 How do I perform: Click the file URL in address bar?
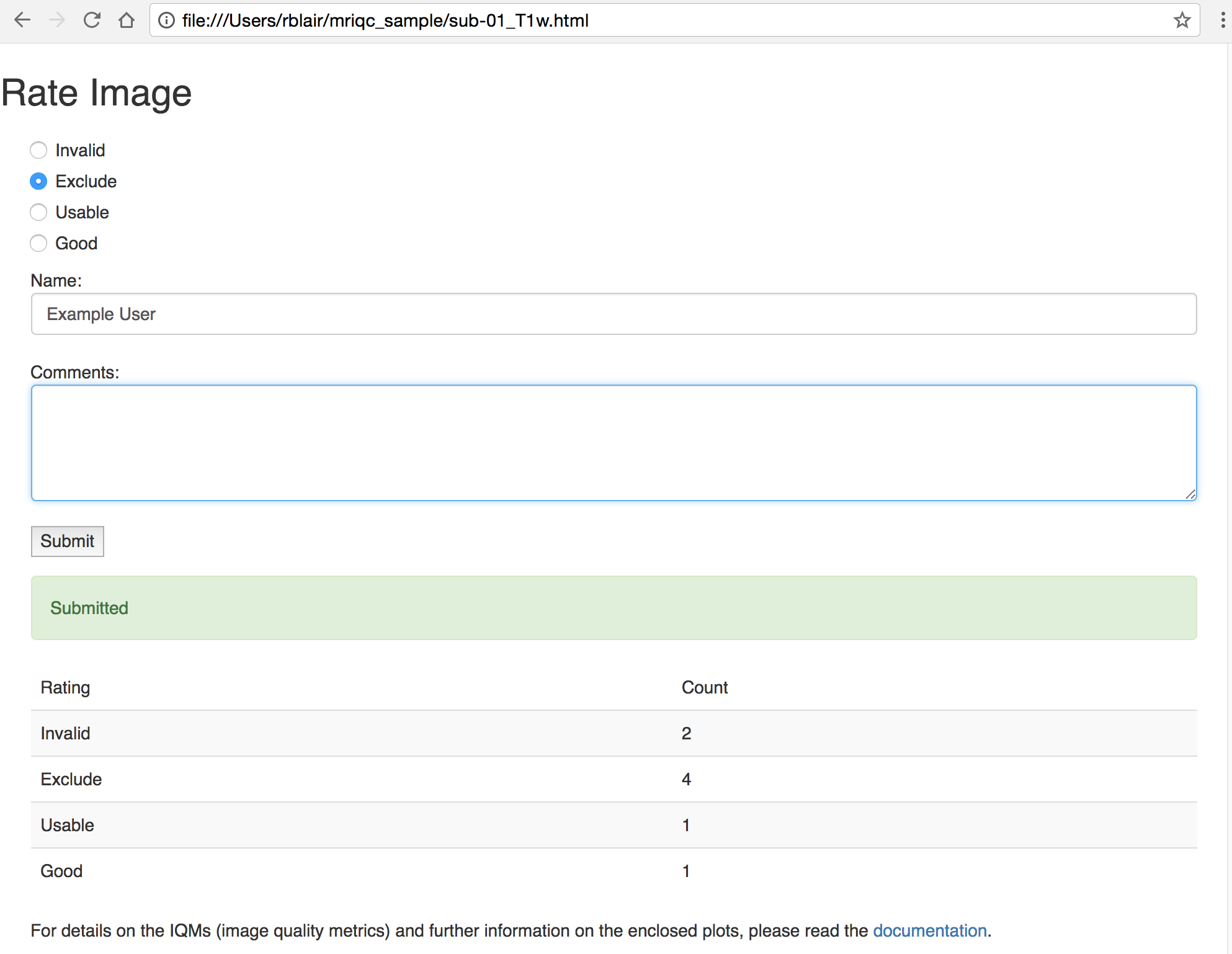click(x=385, y=20)
